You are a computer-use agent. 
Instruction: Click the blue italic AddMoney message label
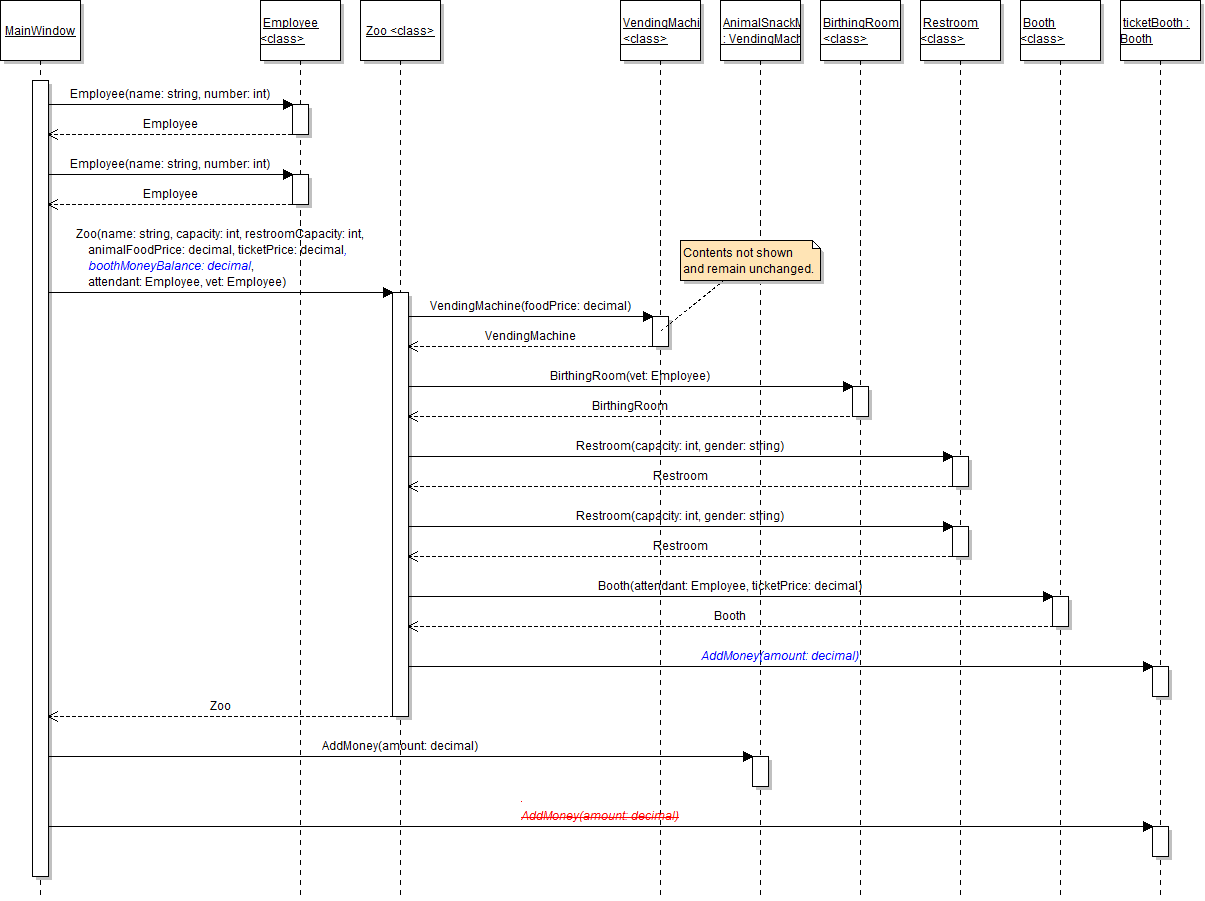point(780,656)
